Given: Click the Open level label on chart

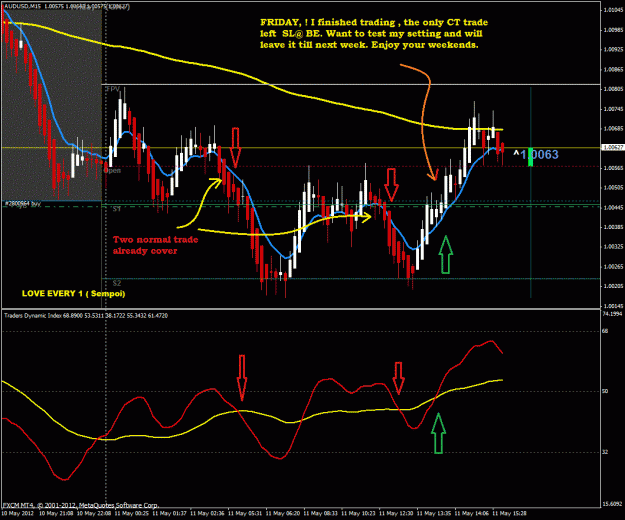Looking at the screenshot, I should 112,171.
